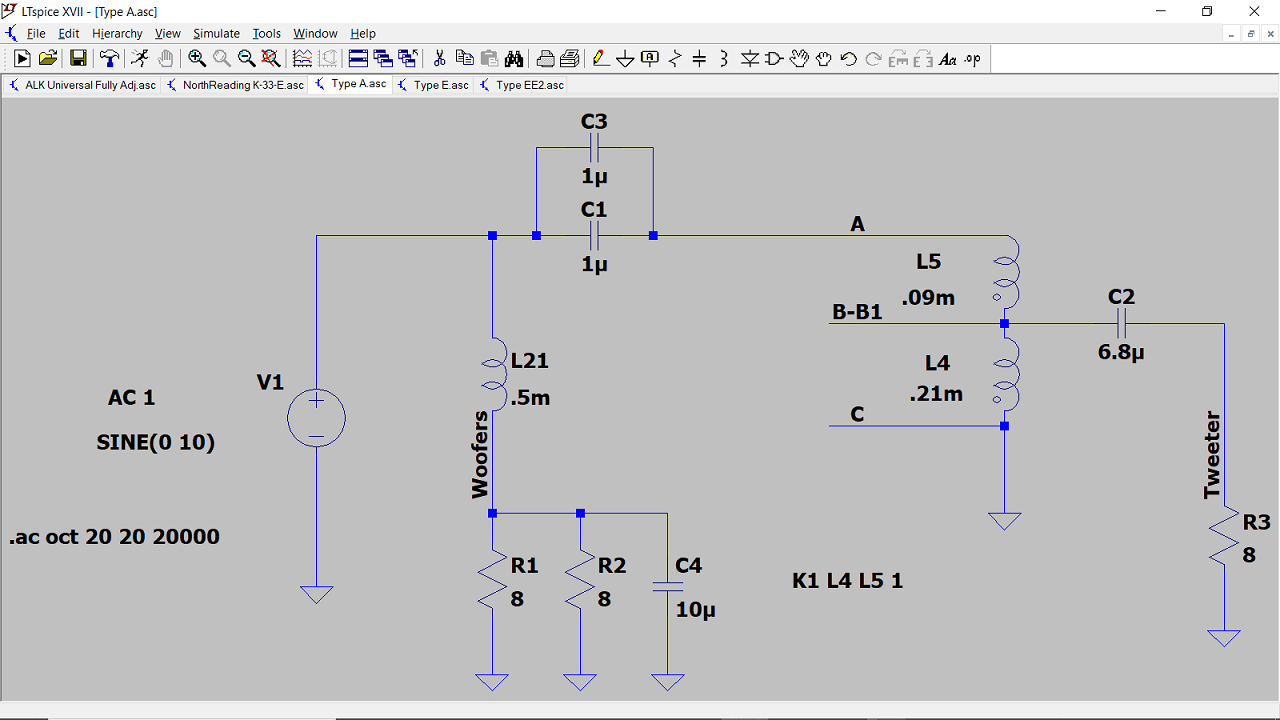This screenshot has width=1280, height=720.
Task: Cascade windows using the Cascade icon
Action: click(383, 59)
